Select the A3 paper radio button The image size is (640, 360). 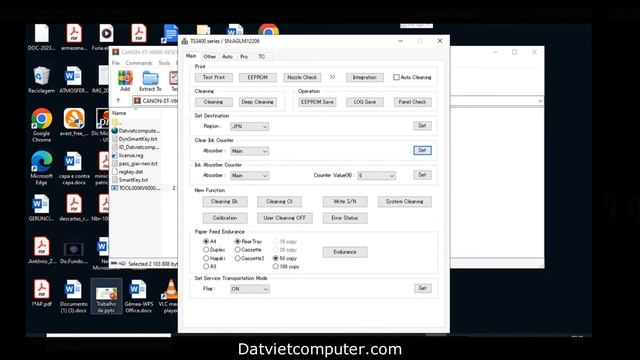click(206, 266)
